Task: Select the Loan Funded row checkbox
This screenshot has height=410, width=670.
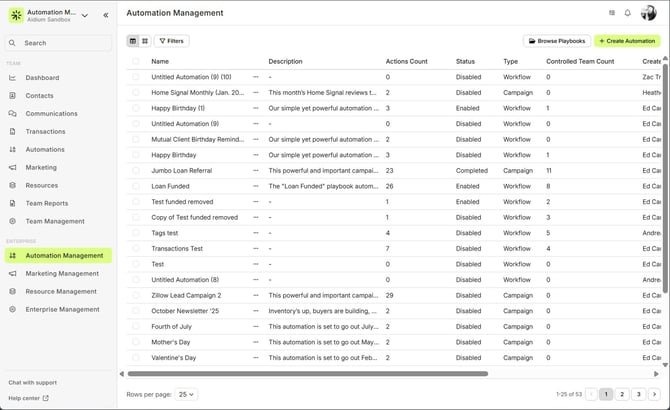Action: pyautogui.click(x=136, y=186)
